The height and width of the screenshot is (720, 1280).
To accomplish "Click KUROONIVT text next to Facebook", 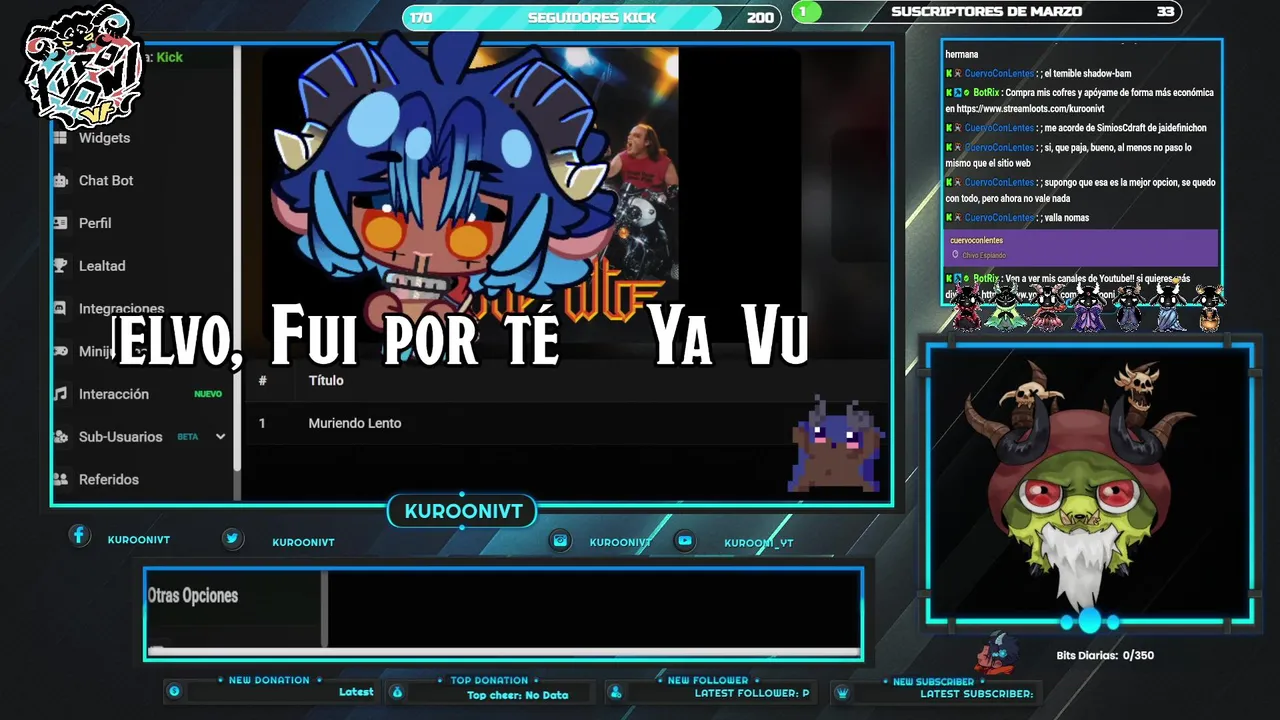I will point(139,540).
